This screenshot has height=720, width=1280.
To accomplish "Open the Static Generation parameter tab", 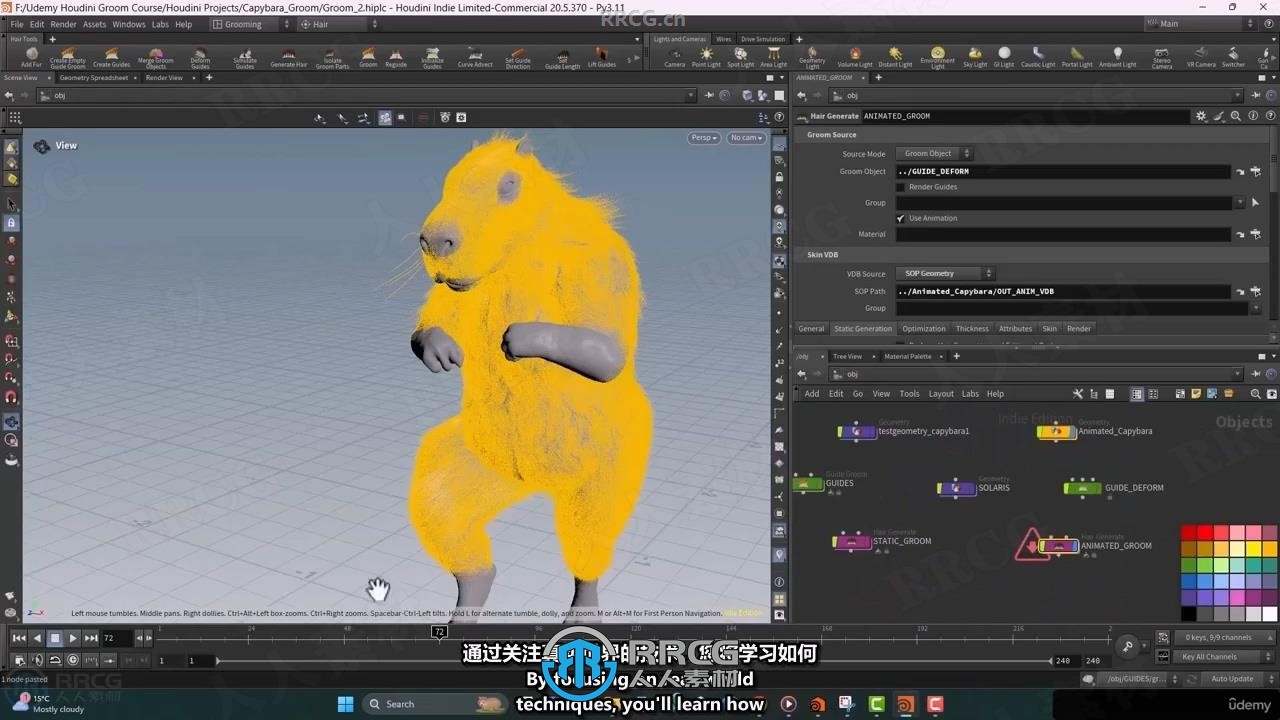I will 863,328.
